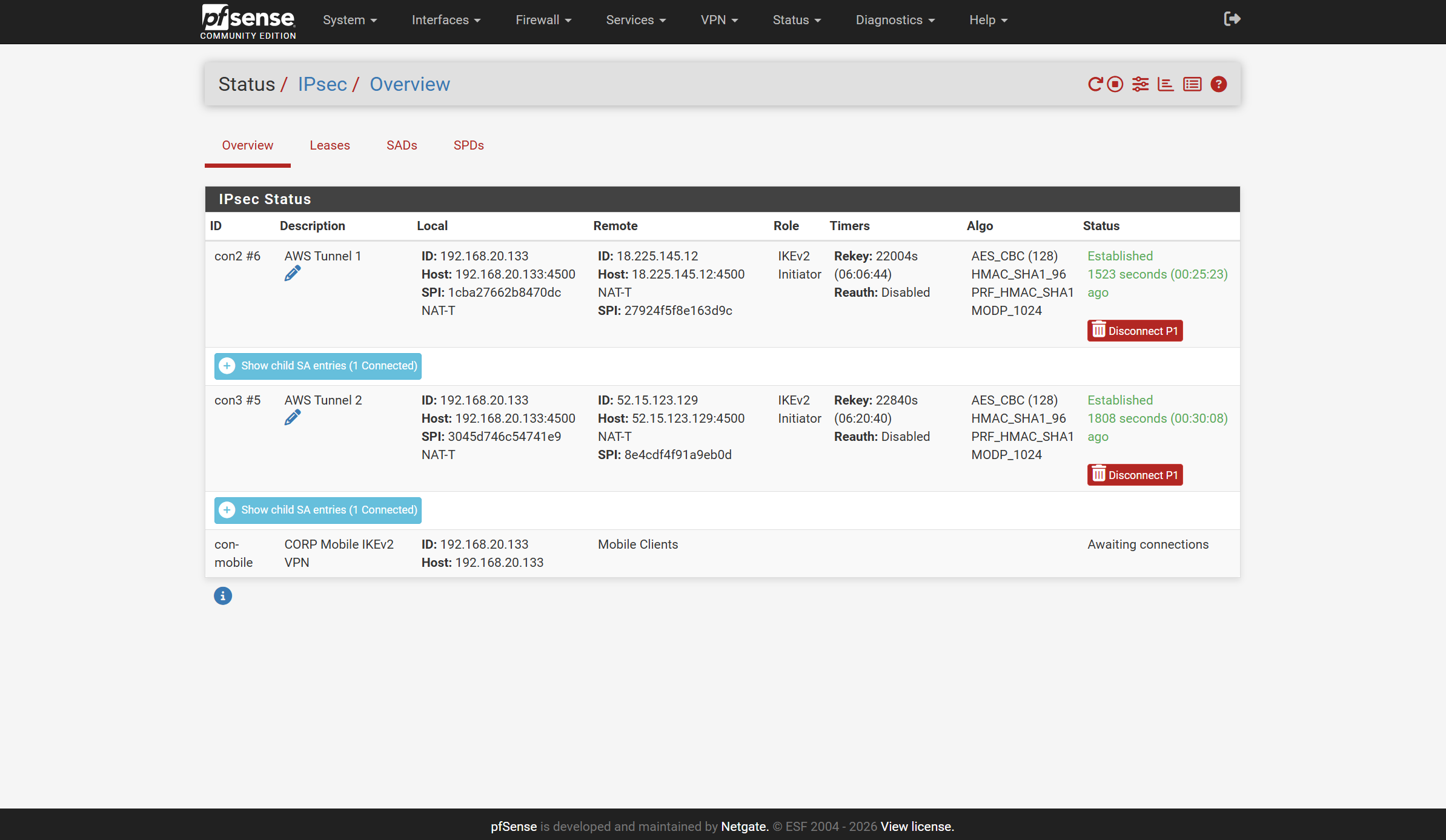The image size is (1446, 840).
Task: Click the IPsec breadcrumb link
Action: (322, 84)
